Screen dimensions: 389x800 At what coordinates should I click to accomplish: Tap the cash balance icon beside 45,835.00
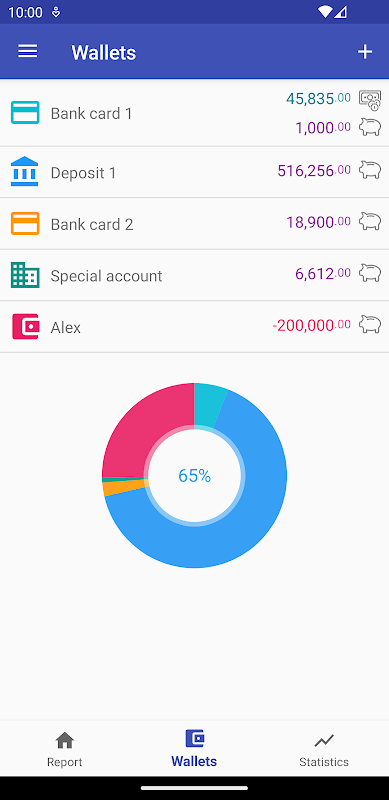[x=370, y=100]
